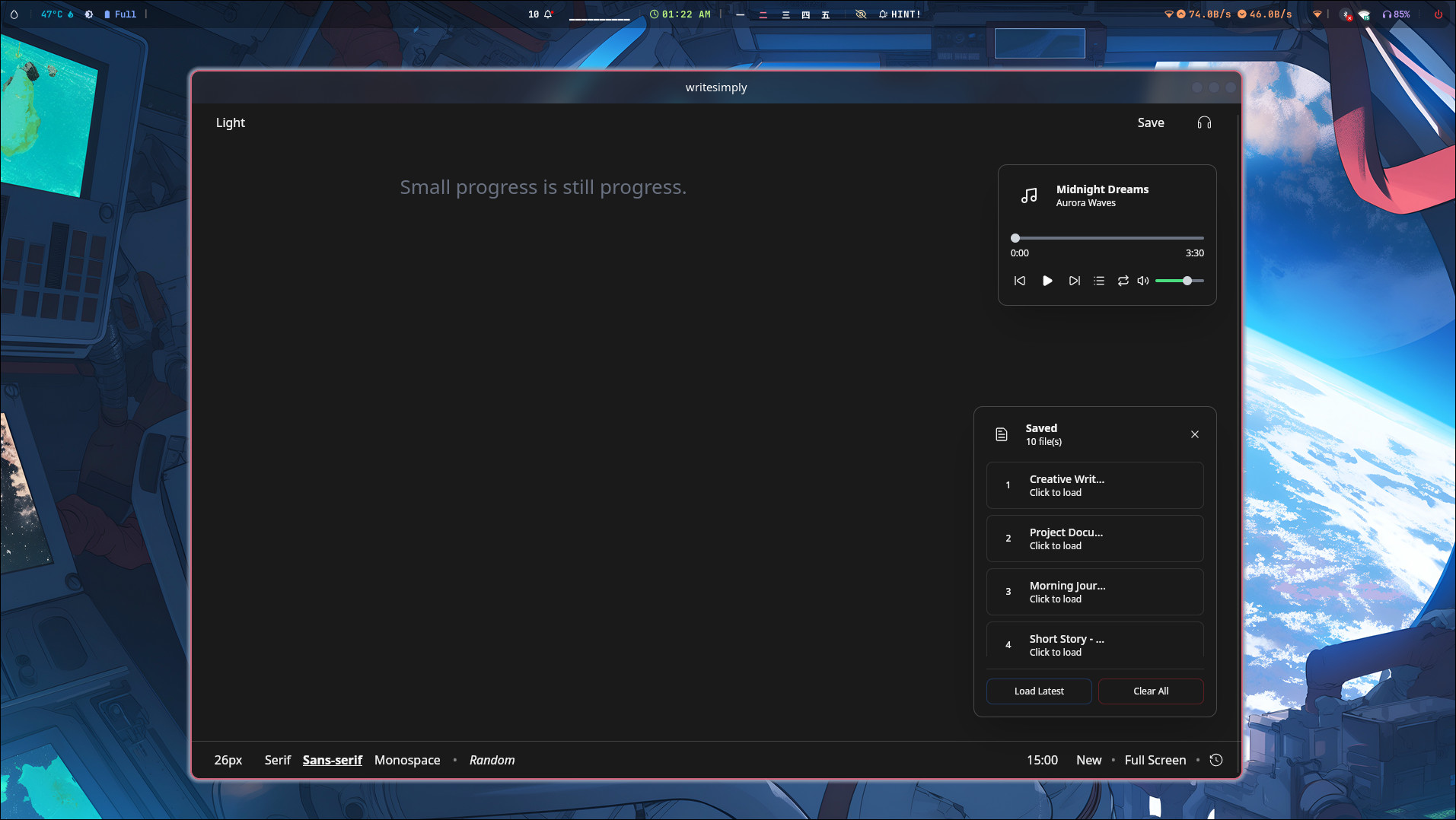Click the water drop icon in top bar

[14, 14]
